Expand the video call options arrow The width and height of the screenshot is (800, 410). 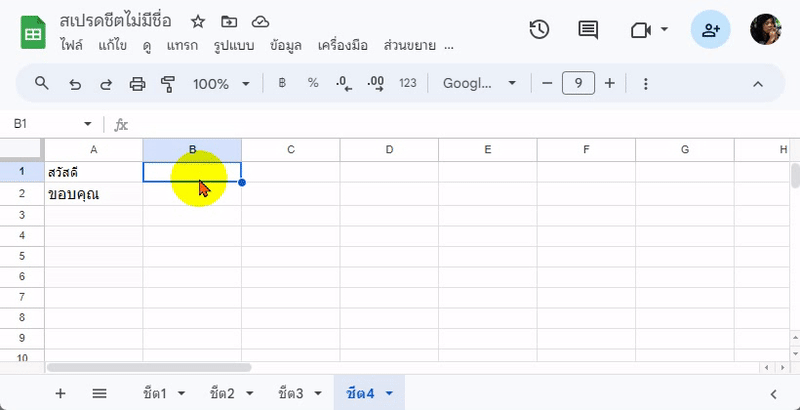click(664, 30)
